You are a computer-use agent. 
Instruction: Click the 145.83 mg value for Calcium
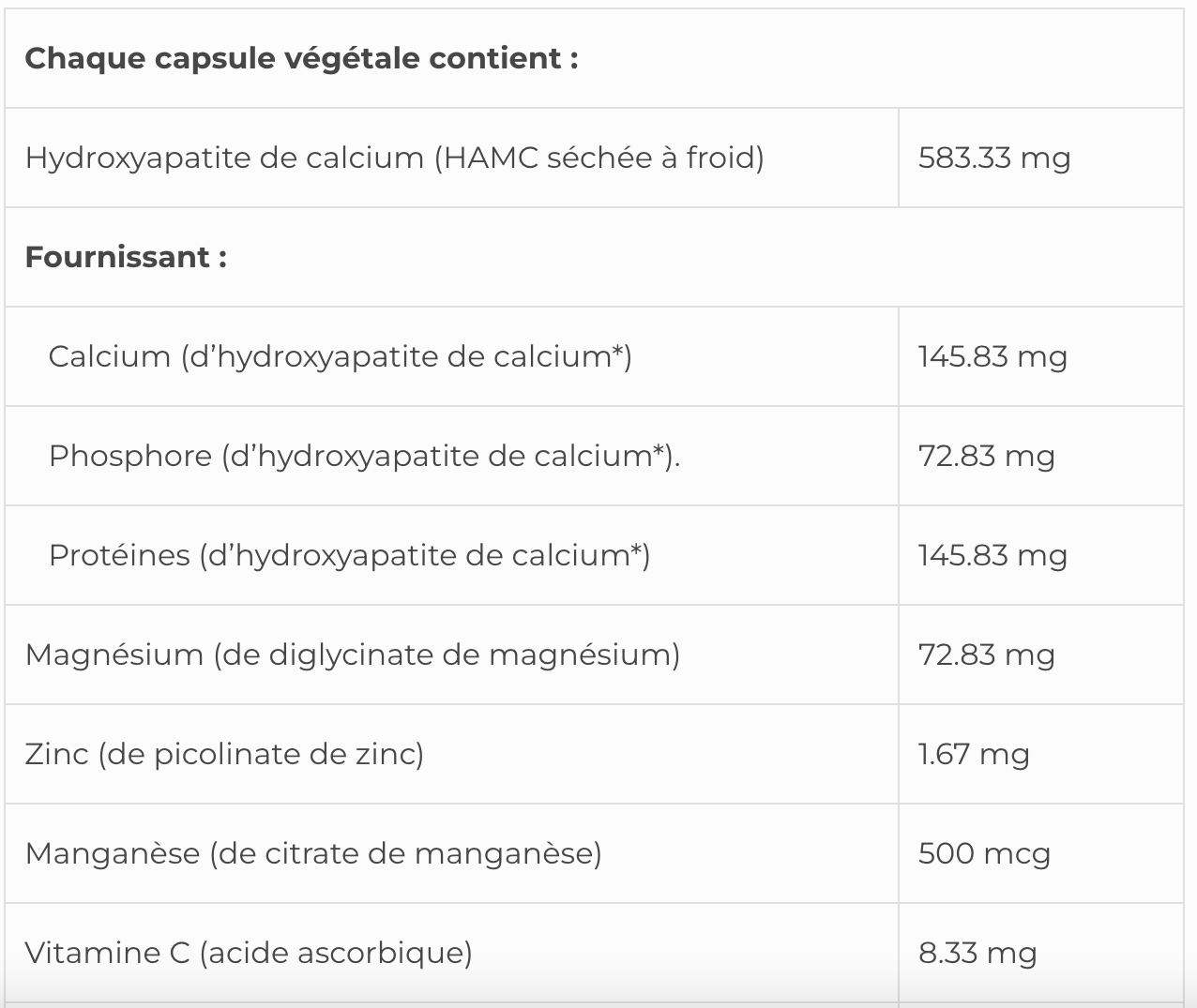coord(992,356)
